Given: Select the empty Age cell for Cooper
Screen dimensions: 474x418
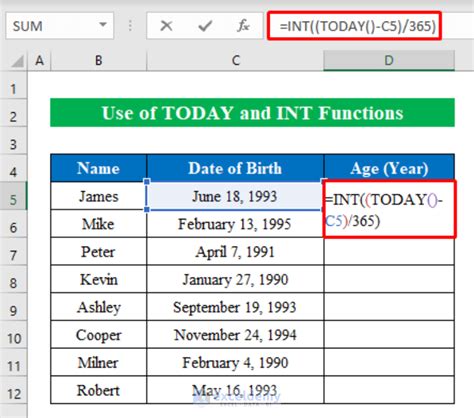Looking at the screenshot, I should pyautogui.click(x=389, y=334).
